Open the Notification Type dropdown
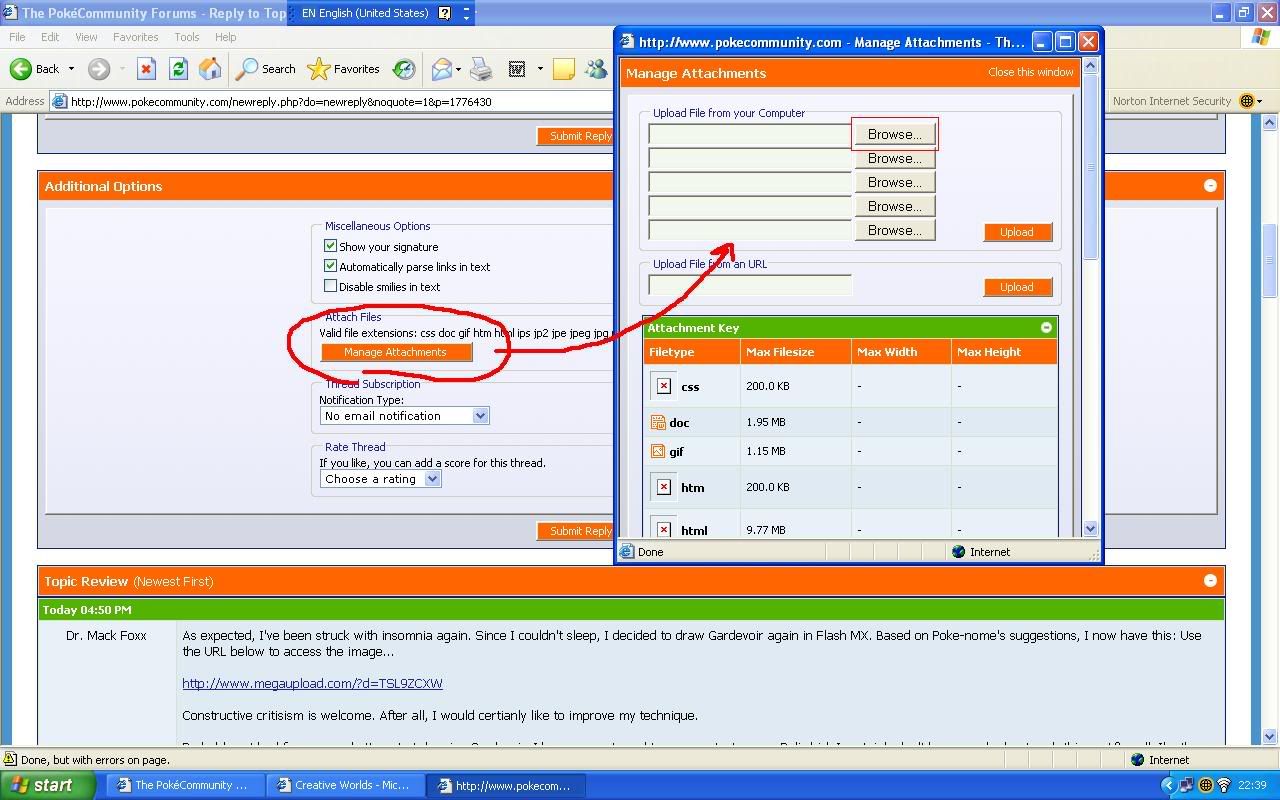The width and height of the screenshot is (1280, 800). pyautogui.click(x=404, y=416)
